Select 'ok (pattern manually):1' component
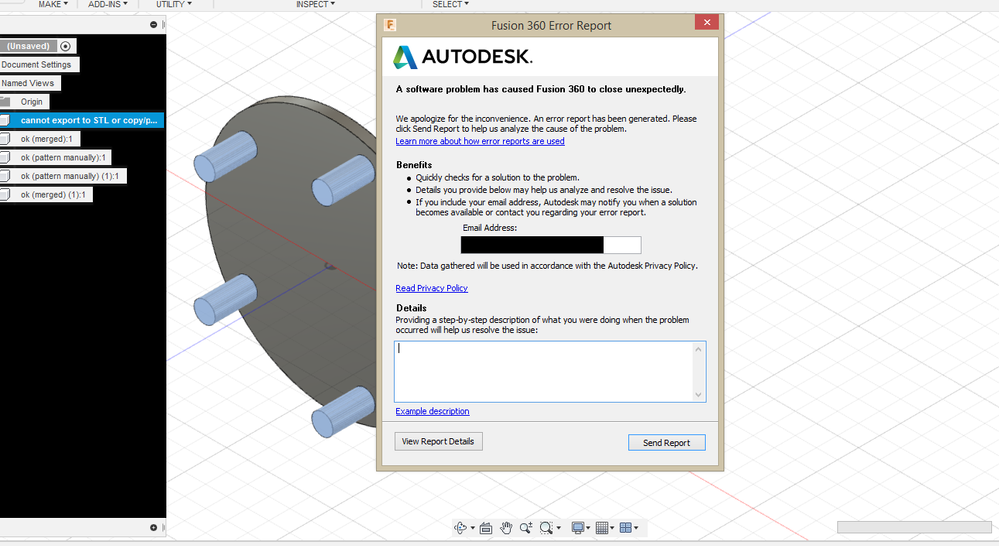This screenshot has width=999, height=546. click(63, 157)
